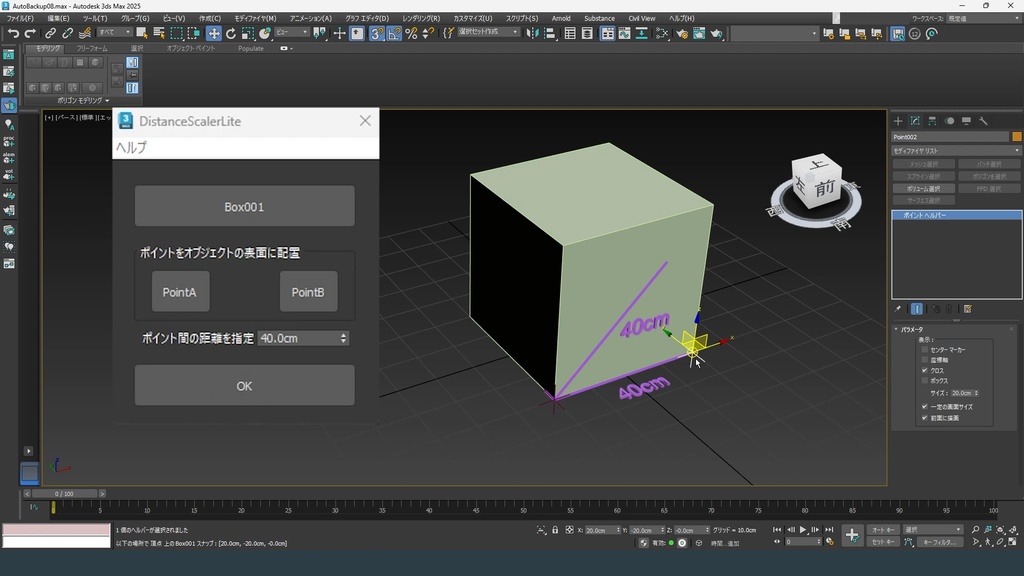1024x576 pixels.
Task: Enable the ボックス checkbox
Action: tap(924, 381)
